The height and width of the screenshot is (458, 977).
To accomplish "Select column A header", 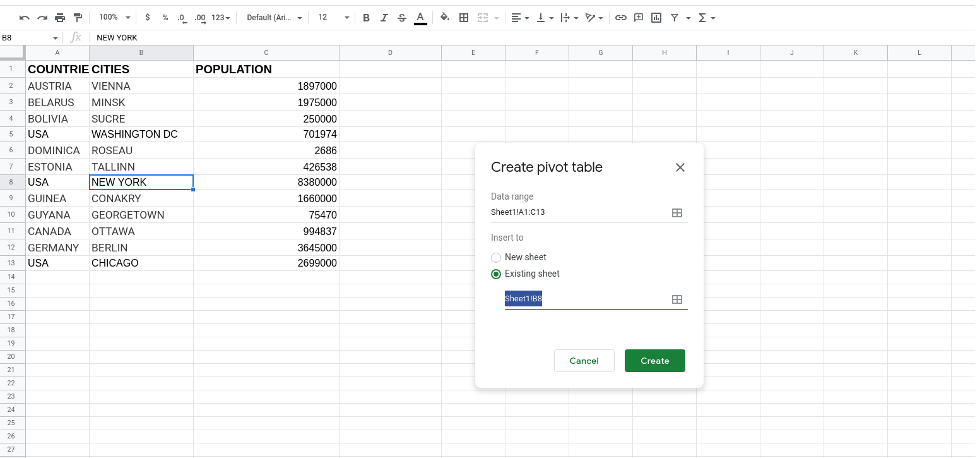I will pos(57,53).
